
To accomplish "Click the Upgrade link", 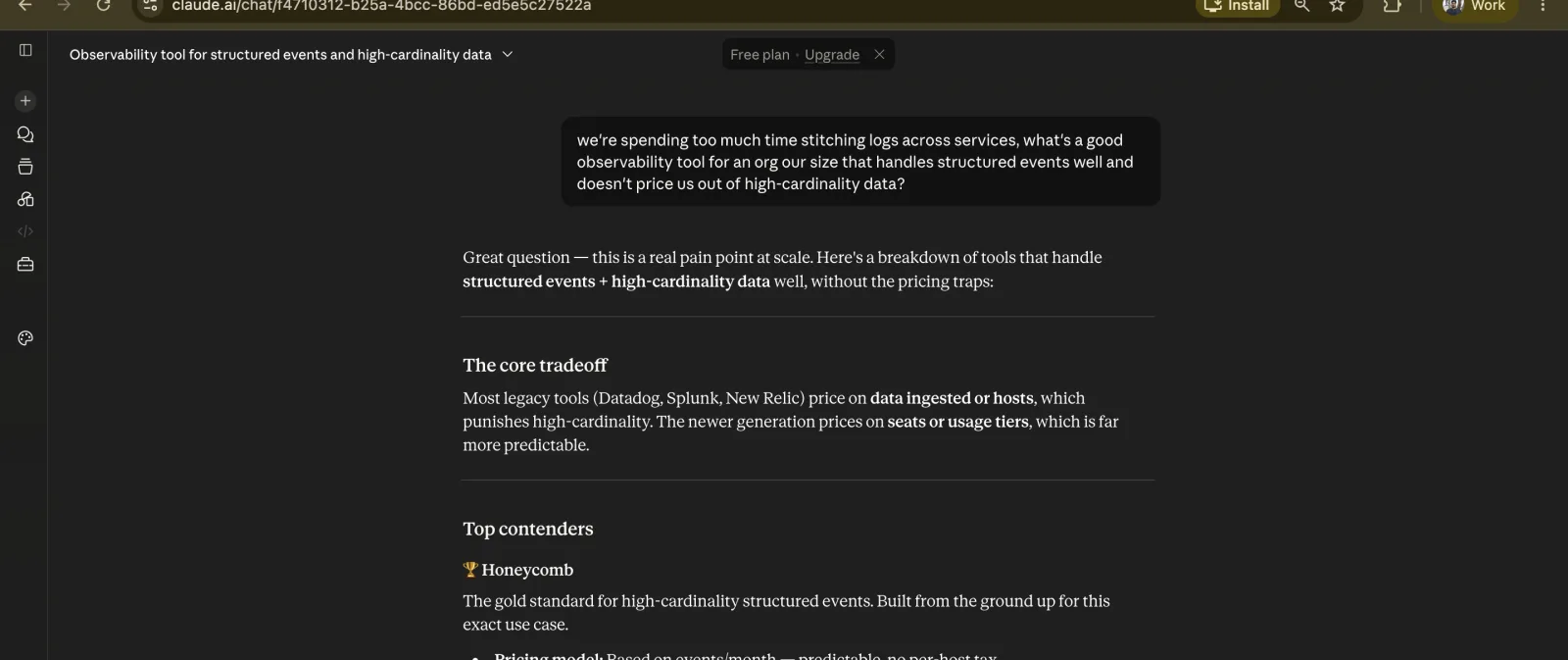I will click(832, 55).
